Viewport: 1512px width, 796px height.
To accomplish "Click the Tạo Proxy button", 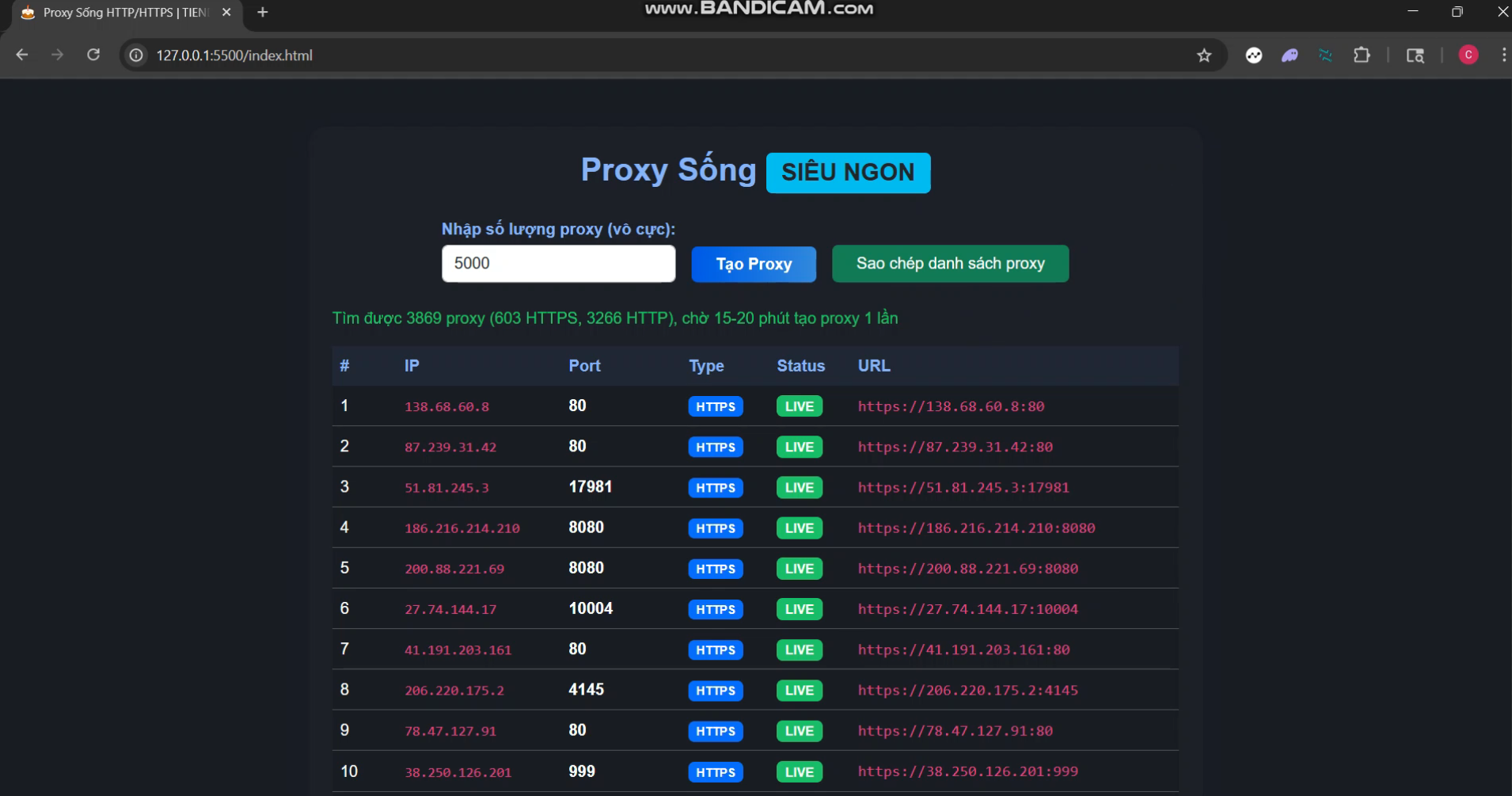I will (754, 264).
